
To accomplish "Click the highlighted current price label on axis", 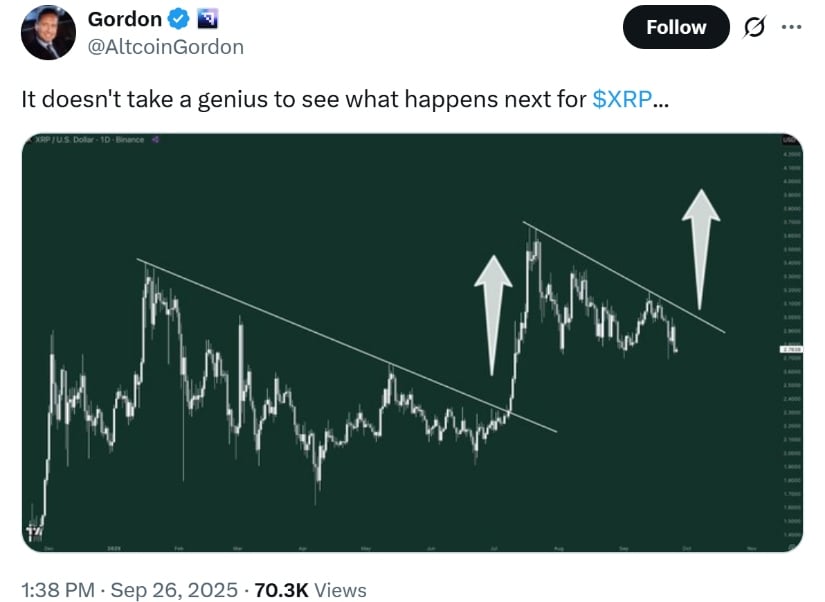I will pyautogui.click(x=791, y=349).
